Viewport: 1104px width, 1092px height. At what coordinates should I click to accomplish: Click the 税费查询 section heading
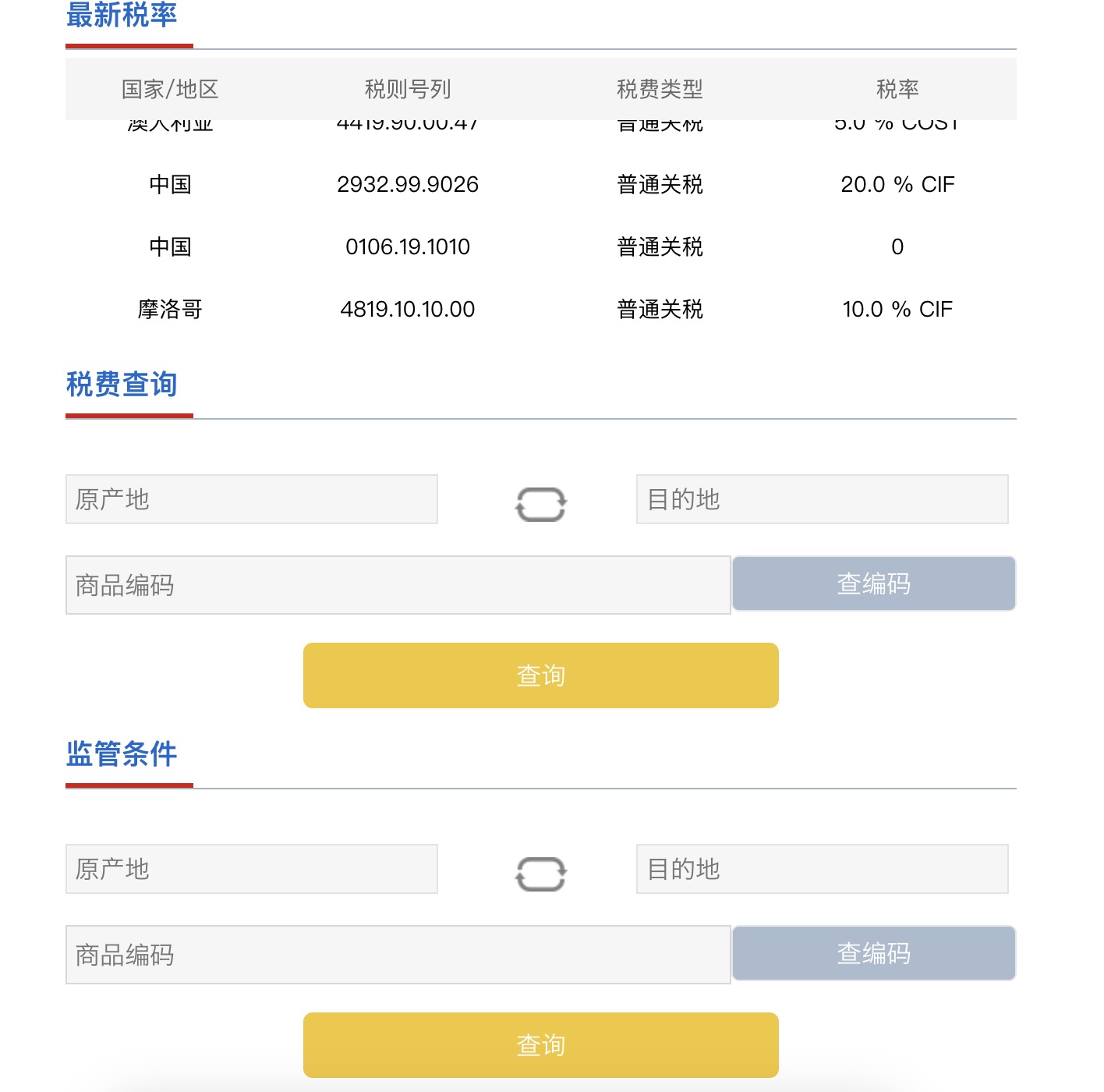tap(122, 384)
